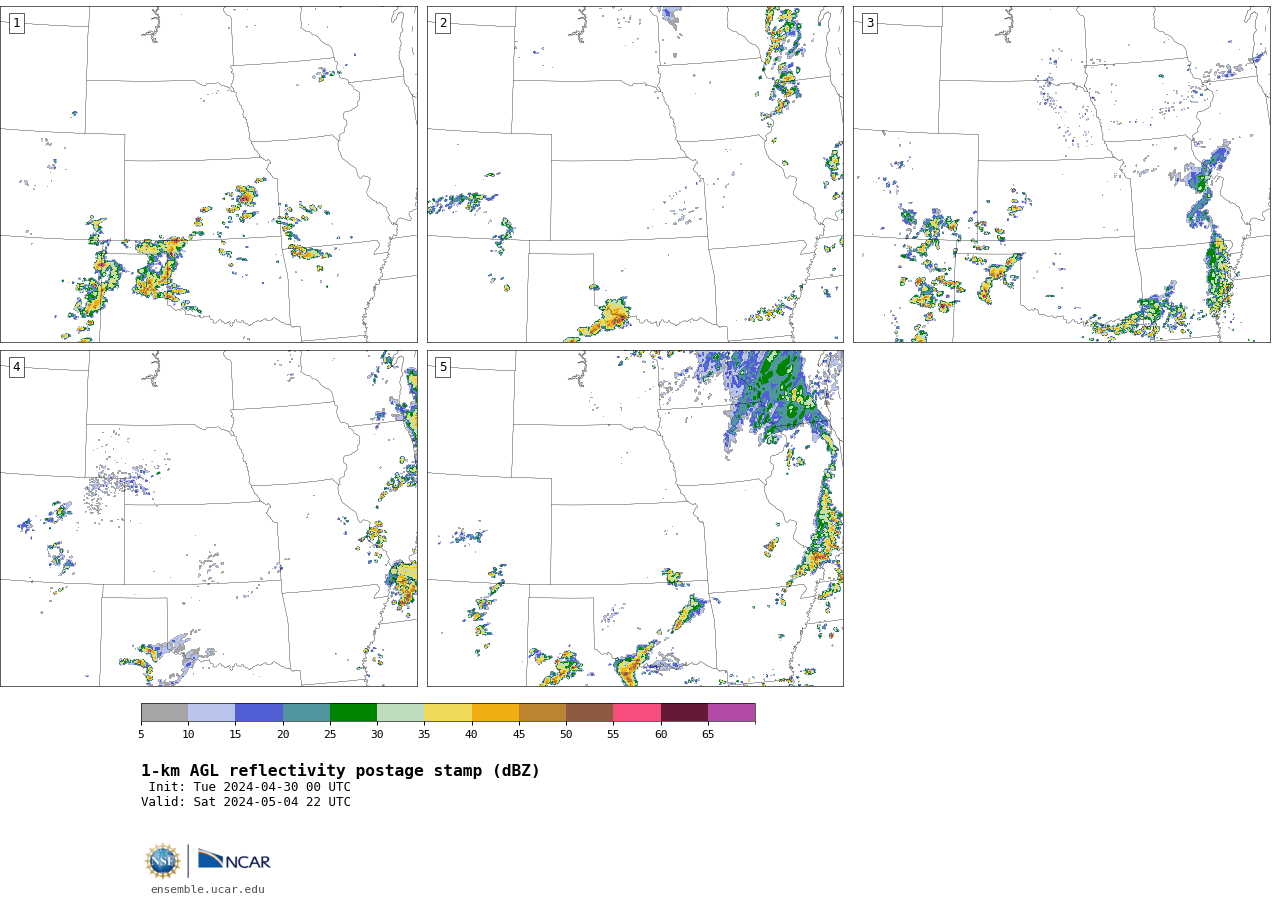The image size is (1280, 901).
Task: Click 'Init: Tue 2024-04-30 00 UTC' text
Action: pos(250,787)
